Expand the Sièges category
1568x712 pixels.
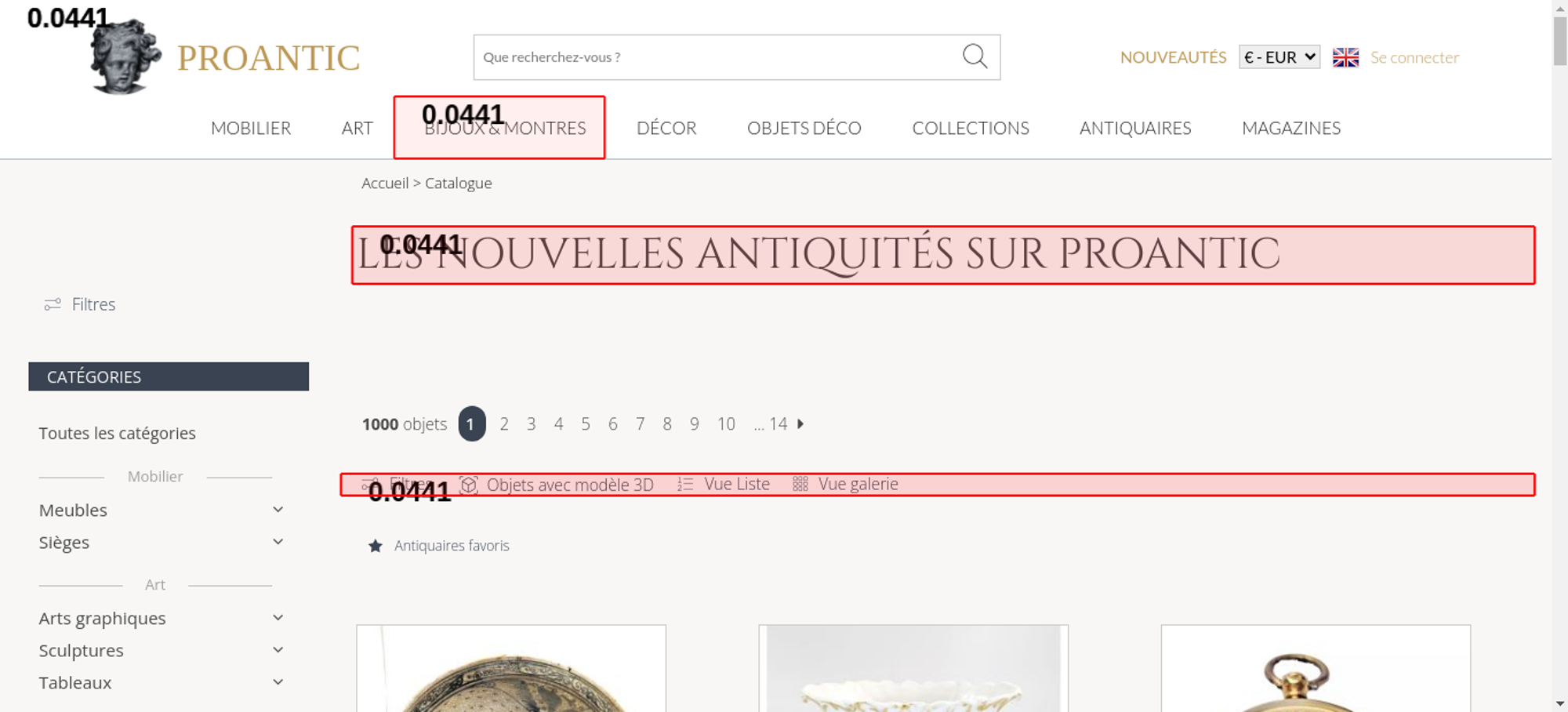[x=278, y=542]
